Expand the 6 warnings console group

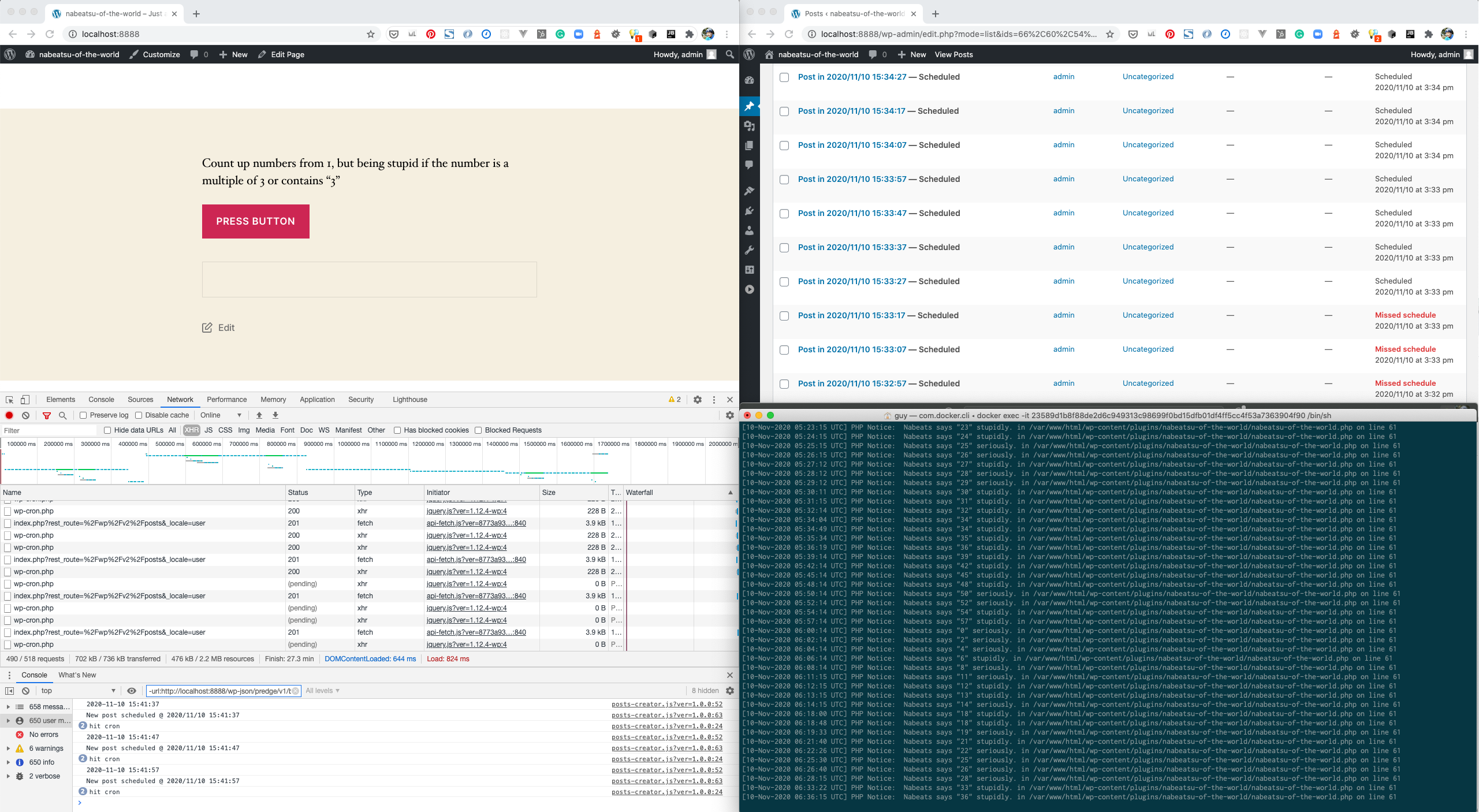[x=8, y=748]
